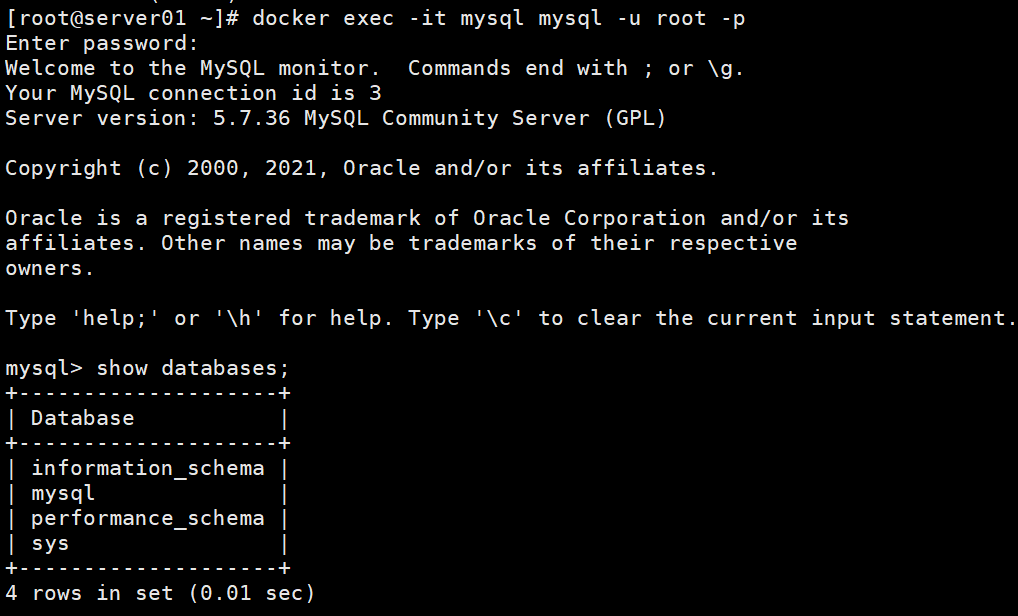Click the MySQL connection id line
The height and width of the screenshot is (616, 1018).
[x=193, y=93]
